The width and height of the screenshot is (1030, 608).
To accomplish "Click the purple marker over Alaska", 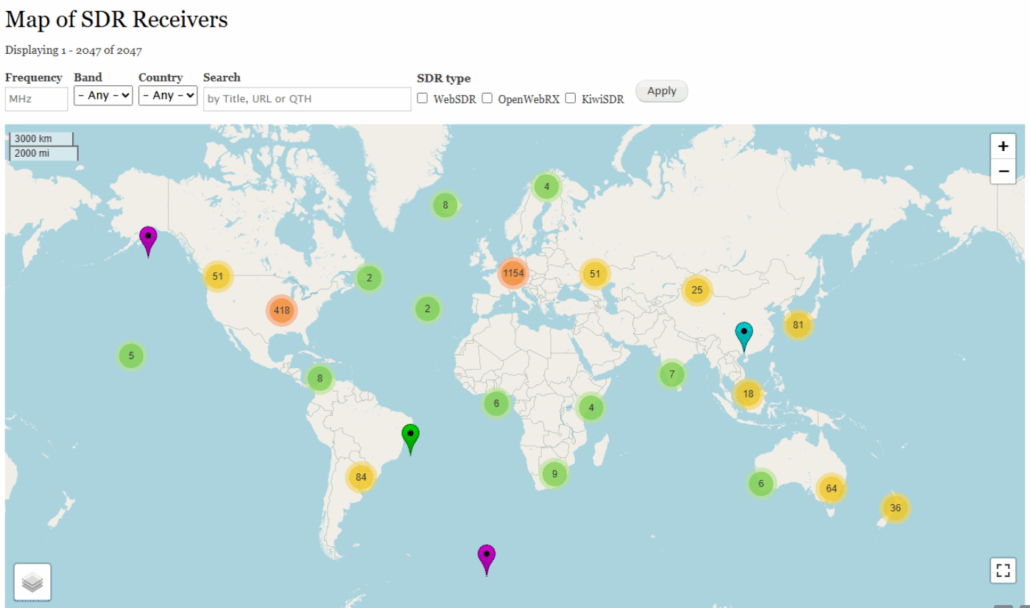I will coord(148,240).
